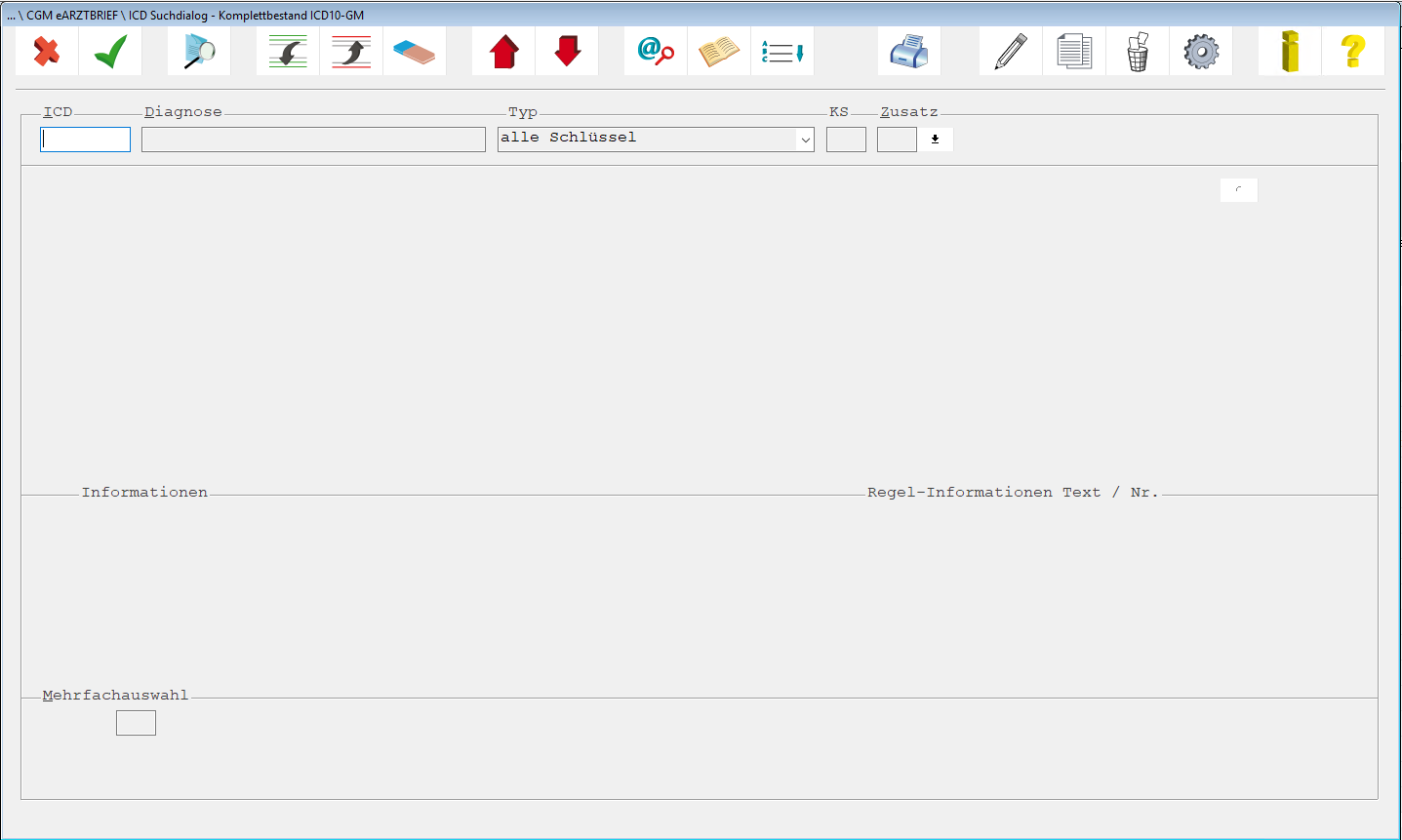Screen dimensions: 1402x840
Task: Click the red up arrow icon
Action: 503,51
